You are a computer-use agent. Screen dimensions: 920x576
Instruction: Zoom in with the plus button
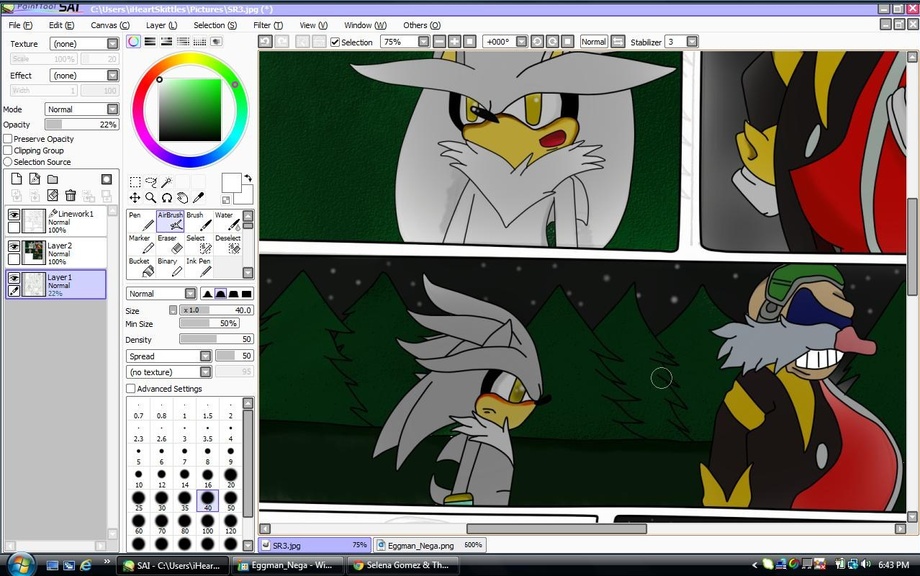pos(455,42)
